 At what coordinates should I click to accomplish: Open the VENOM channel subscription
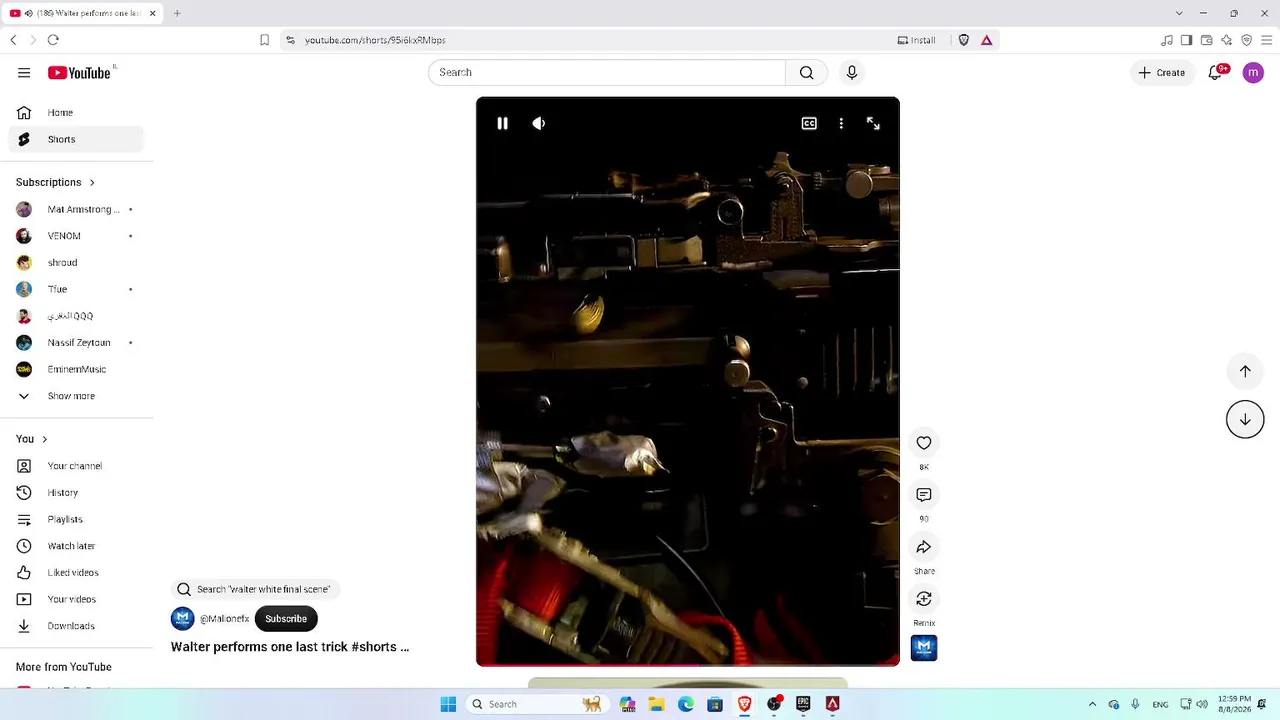[76, 236]
